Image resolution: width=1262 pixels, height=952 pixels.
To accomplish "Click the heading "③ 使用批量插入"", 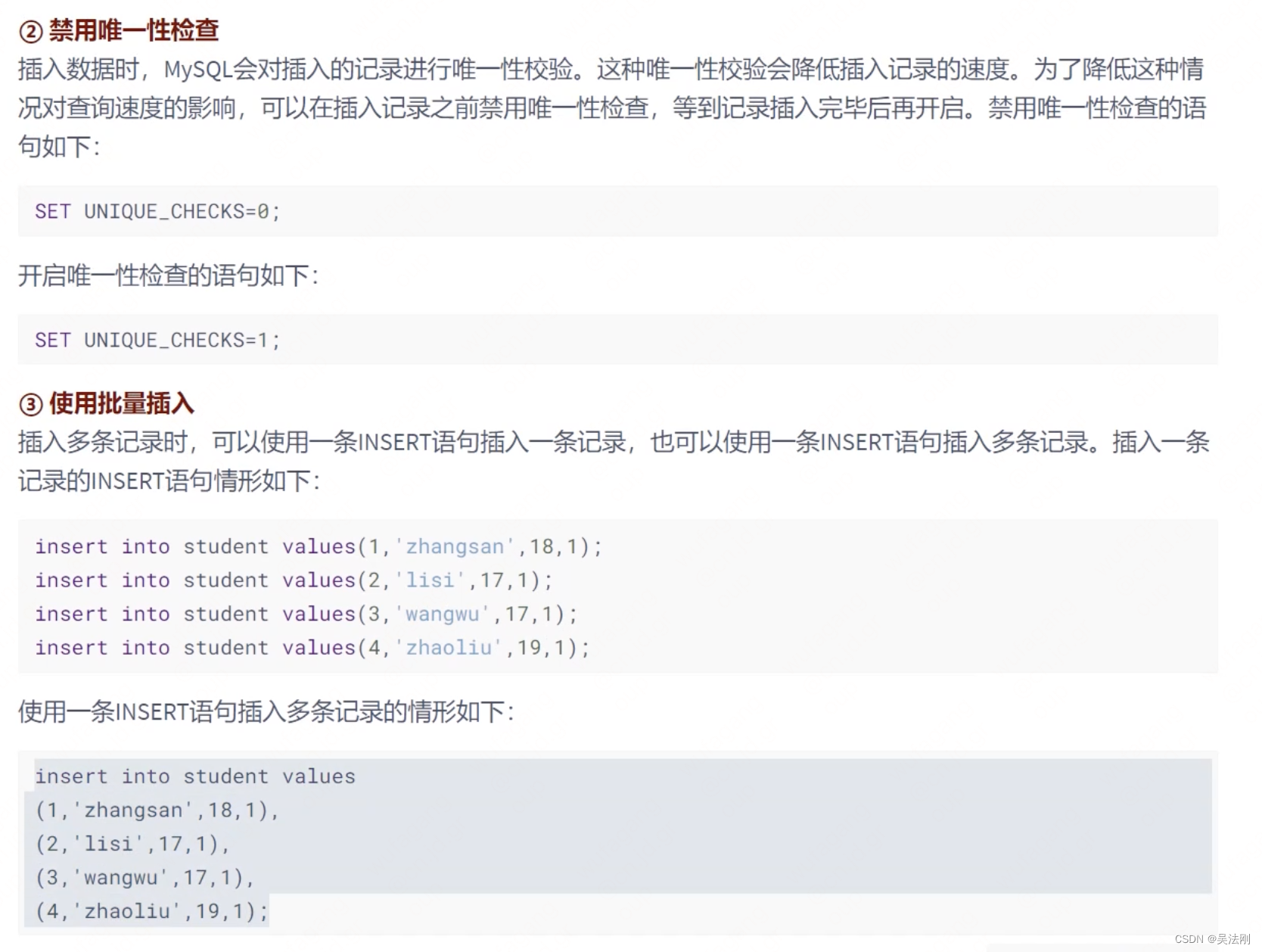I will pos(107,403).
